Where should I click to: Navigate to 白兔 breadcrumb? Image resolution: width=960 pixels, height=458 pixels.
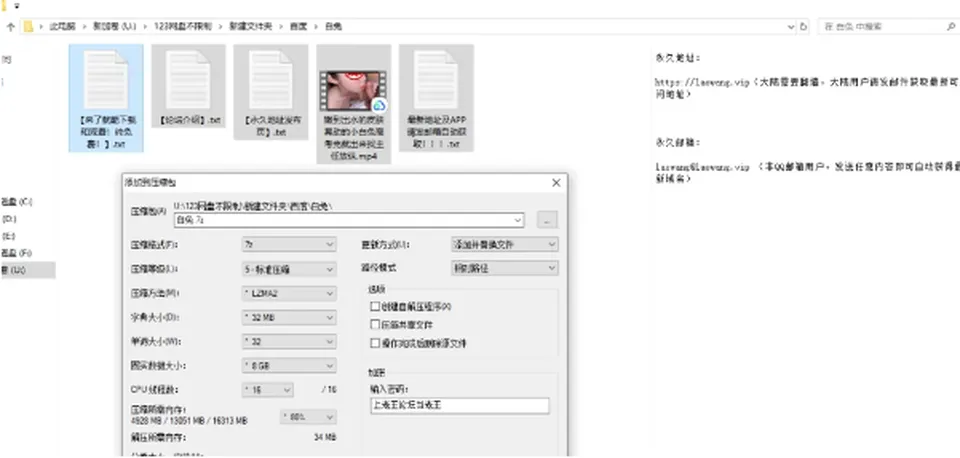click(x=333, y=27)
